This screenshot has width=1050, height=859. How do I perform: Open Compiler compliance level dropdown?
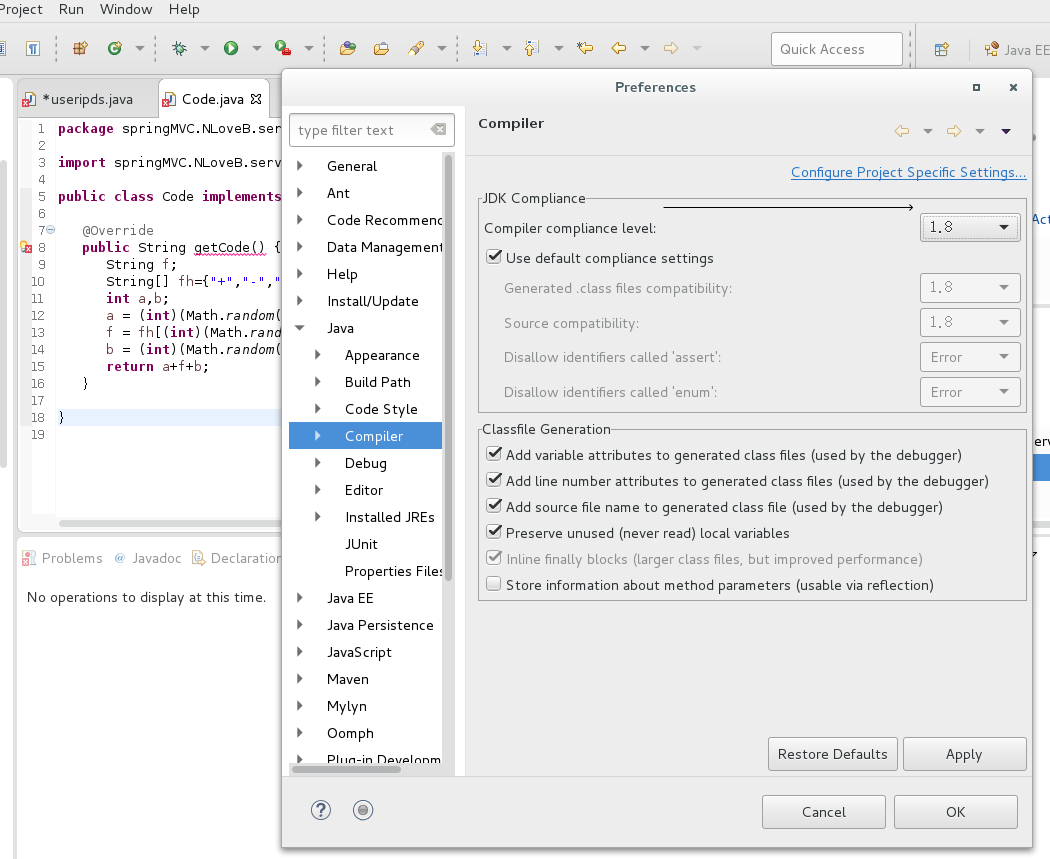point(970,227)
